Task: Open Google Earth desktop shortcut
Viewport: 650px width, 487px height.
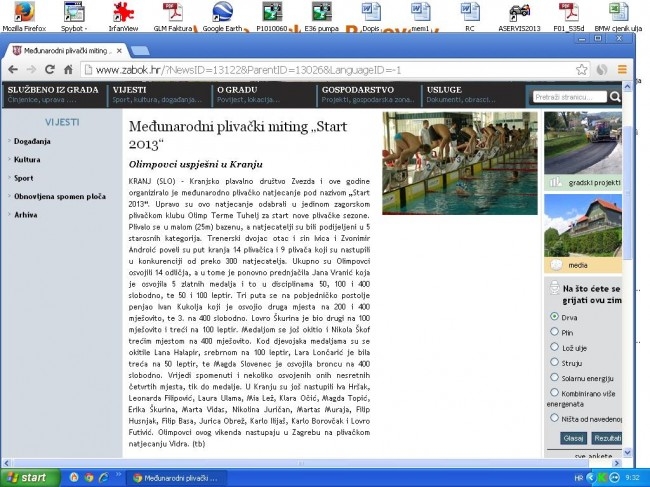Action: point(222,17)
